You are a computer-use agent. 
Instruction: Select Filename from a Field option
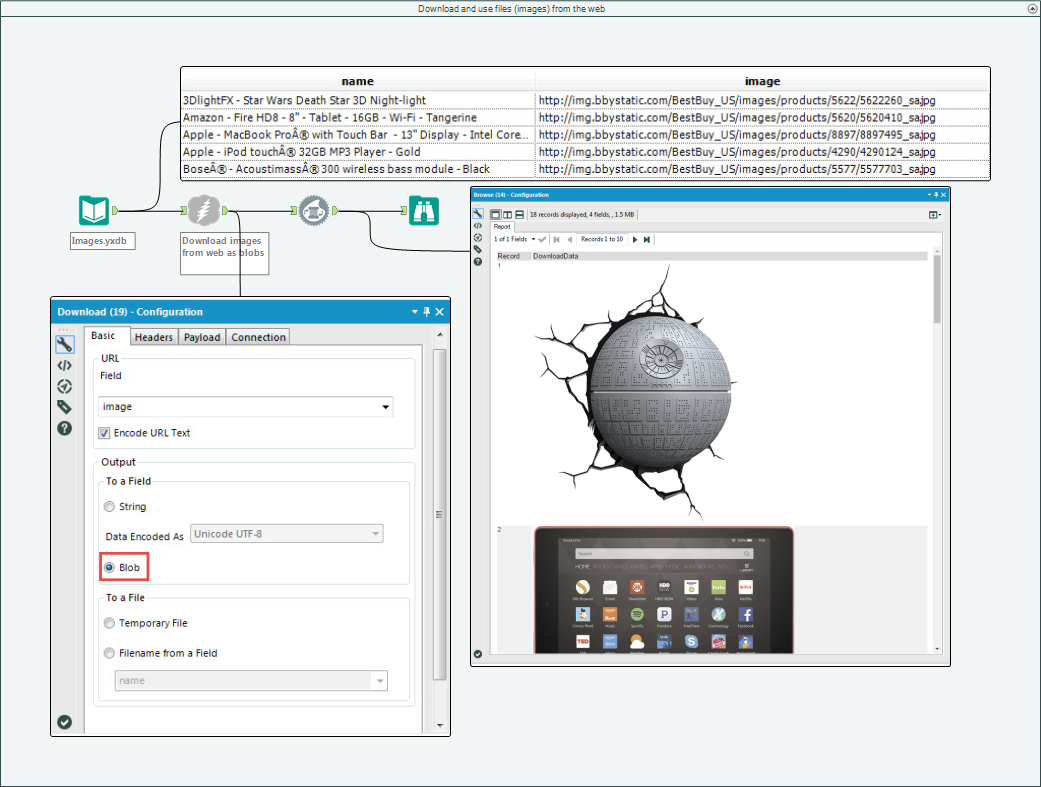[x=109, y=653]
